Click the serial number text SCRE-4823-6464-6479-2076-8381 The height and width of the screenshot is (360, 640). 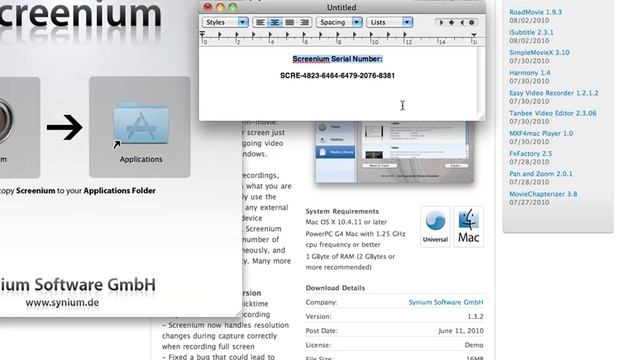(338, 76)
